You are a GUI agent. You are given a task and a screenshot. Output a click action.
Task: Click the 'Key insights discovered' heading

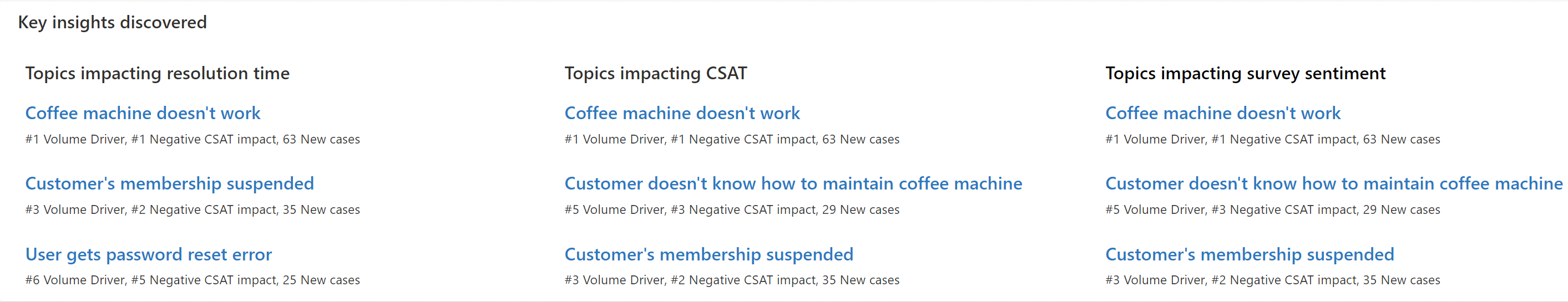click(x=113, y=23)
